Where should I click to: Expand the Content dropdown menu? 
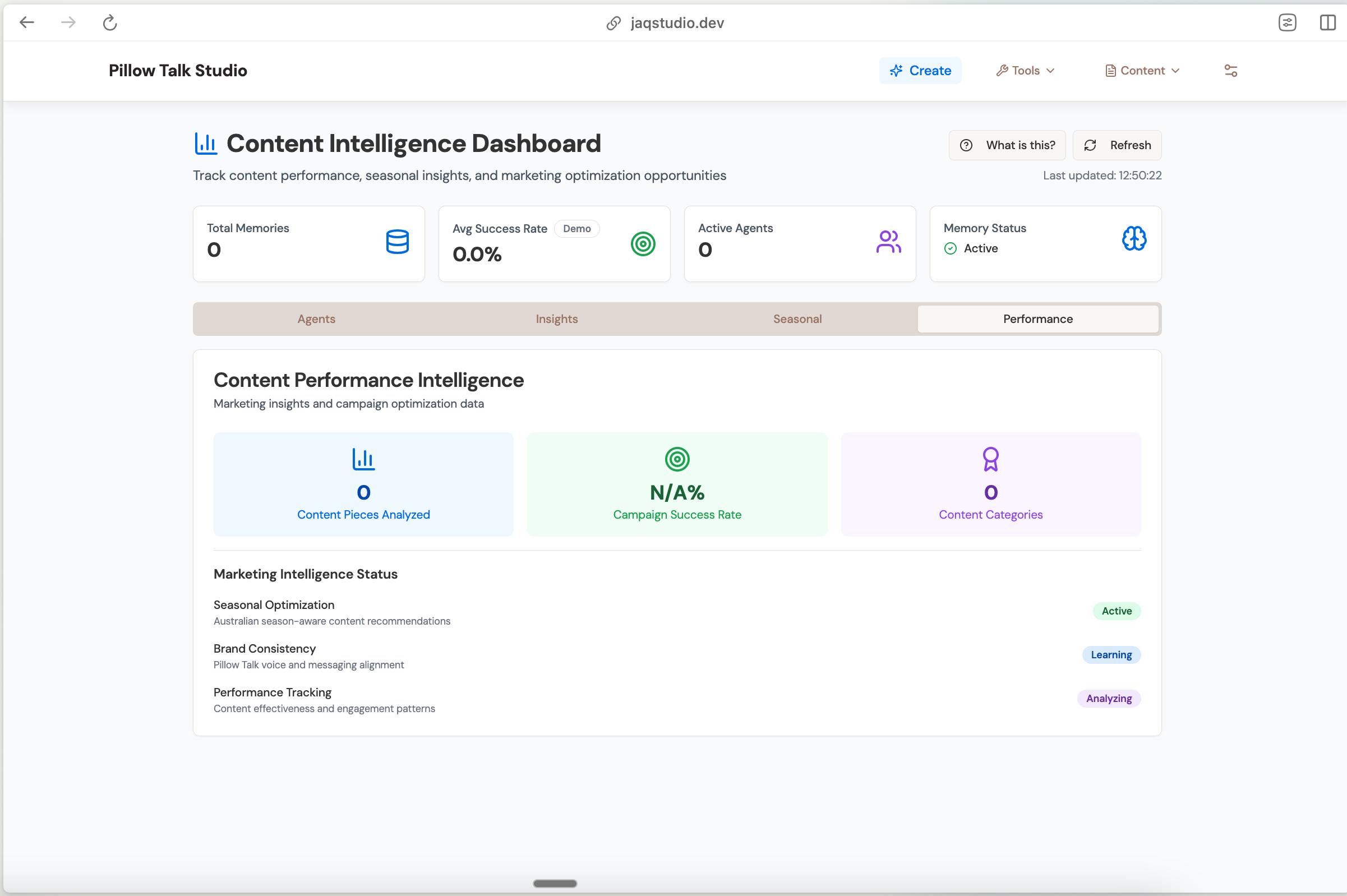pyautogui.click(x=1142, y=71)
